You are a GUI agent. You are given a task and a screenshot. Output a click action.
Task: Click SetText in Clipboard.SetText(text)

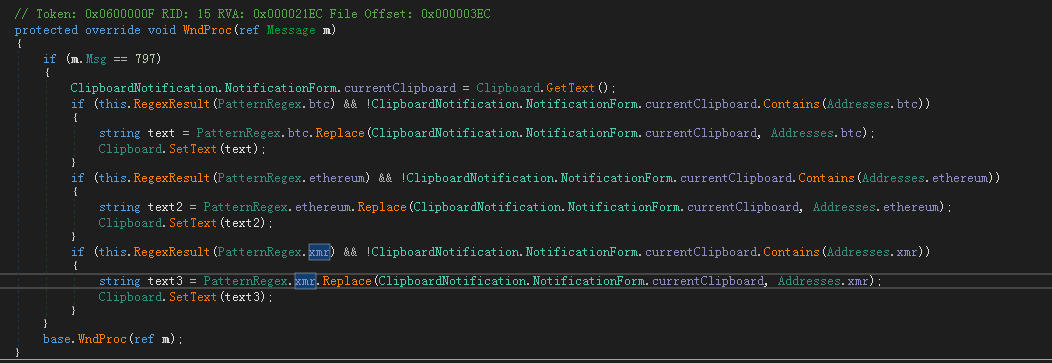pos(193,149)
